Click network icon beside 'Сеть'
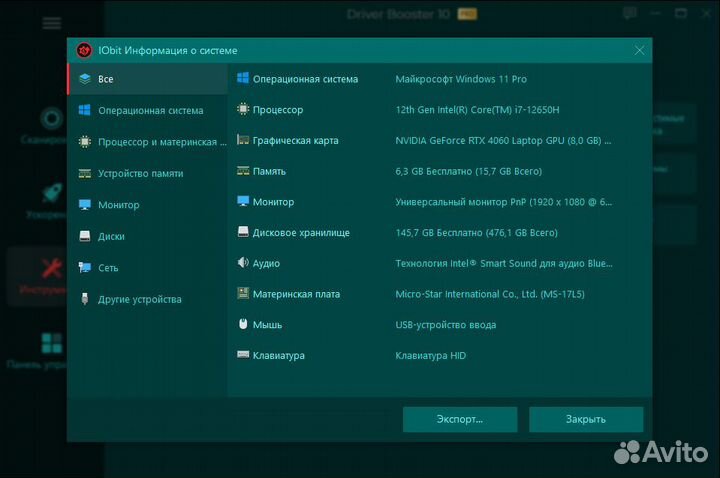Image resolution: width=720 pixels, height=478 pixels. tap(84, 268)
